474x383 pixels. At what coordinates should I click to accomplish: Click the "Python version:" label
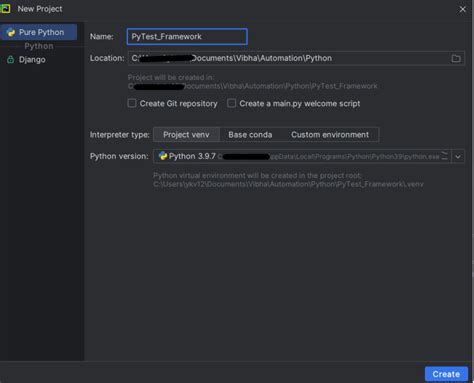119,156
